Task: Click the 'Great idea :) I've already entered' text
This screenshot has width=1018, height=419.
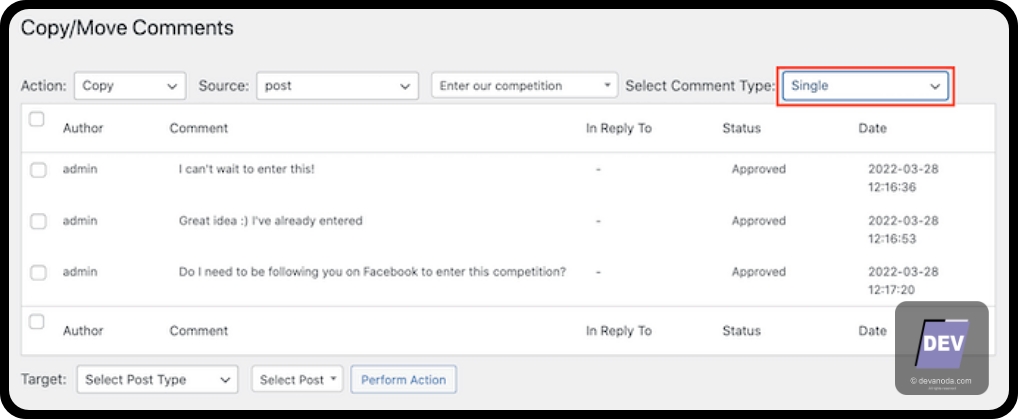Action: click(x=271, y=221)
